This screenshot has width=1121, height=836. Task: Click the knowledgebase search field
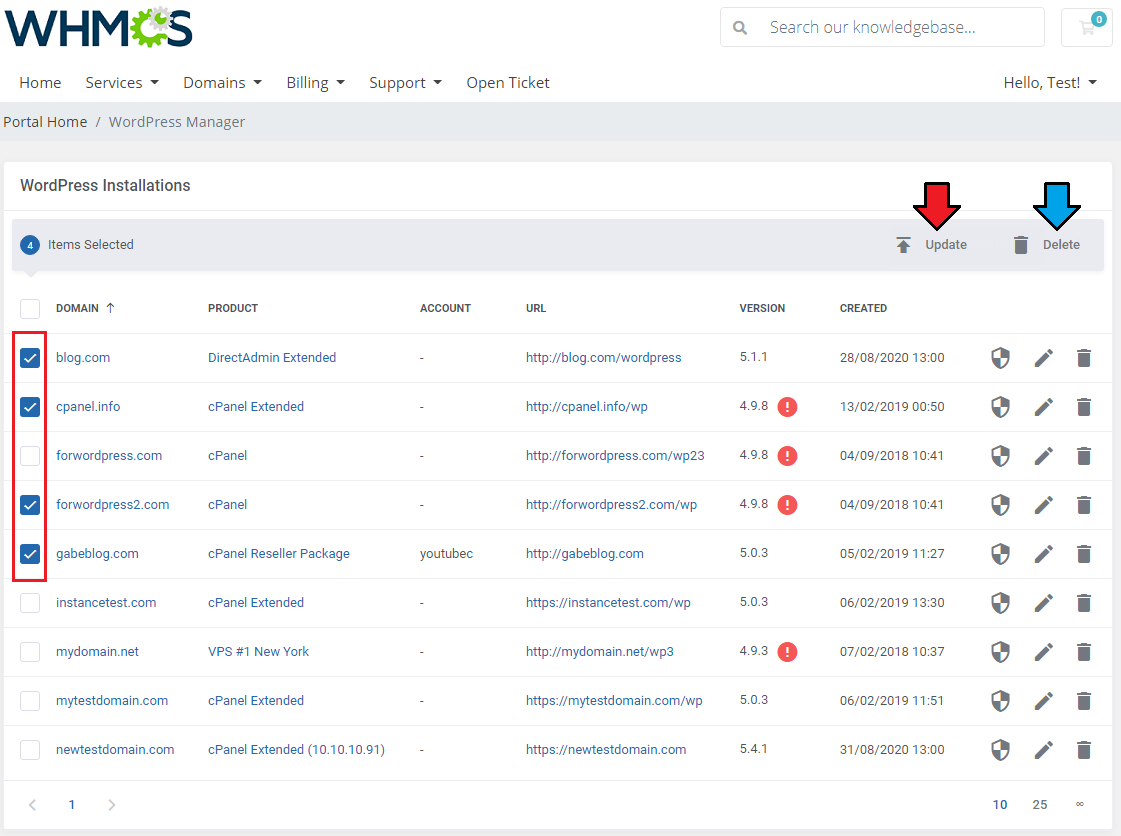[x=882, y=27]
